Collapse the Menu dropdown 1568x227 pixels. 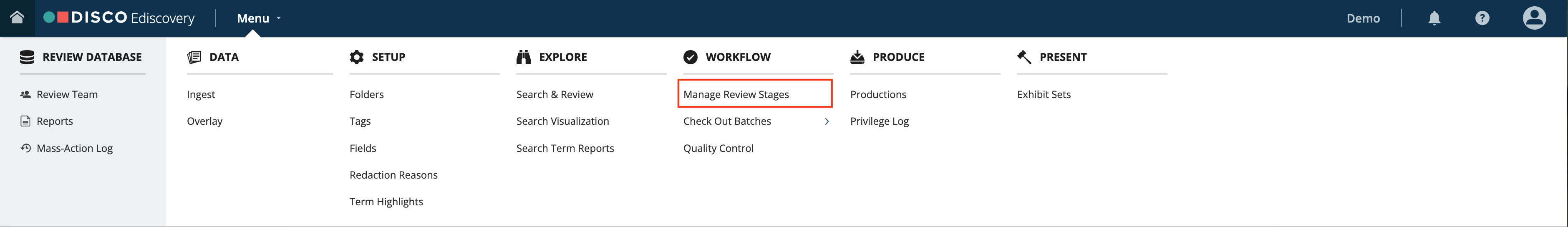[259, 18]
